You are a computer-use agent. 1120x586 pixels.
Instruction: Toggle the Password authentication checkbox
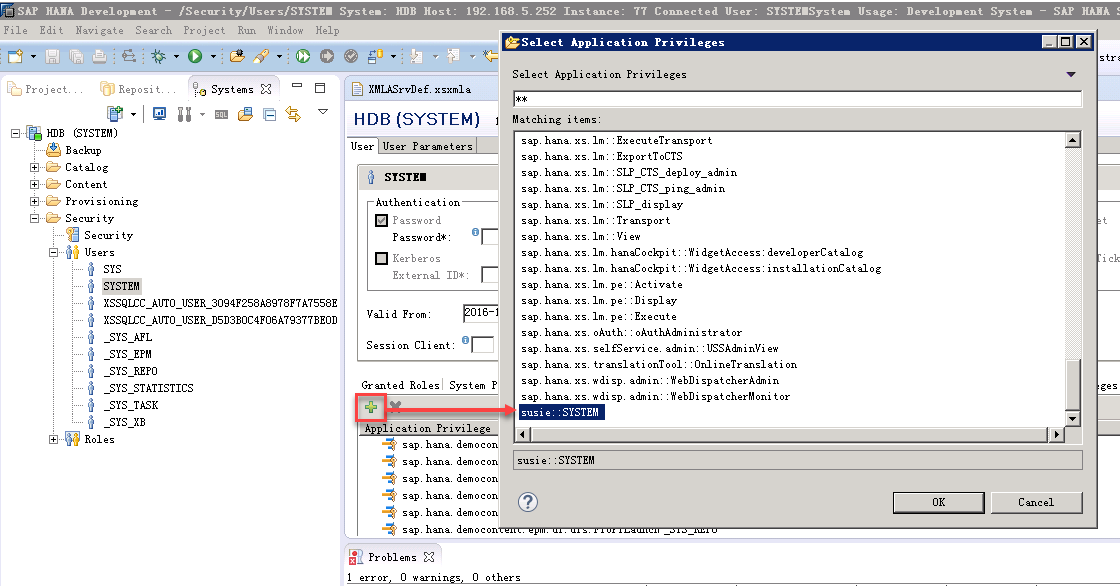(382, 220)
